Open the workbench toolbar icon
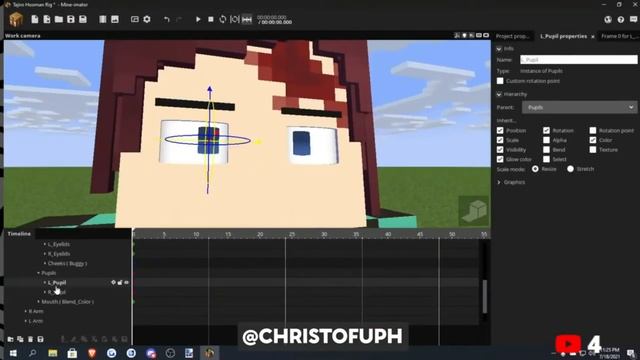 [x=135, y=19]
